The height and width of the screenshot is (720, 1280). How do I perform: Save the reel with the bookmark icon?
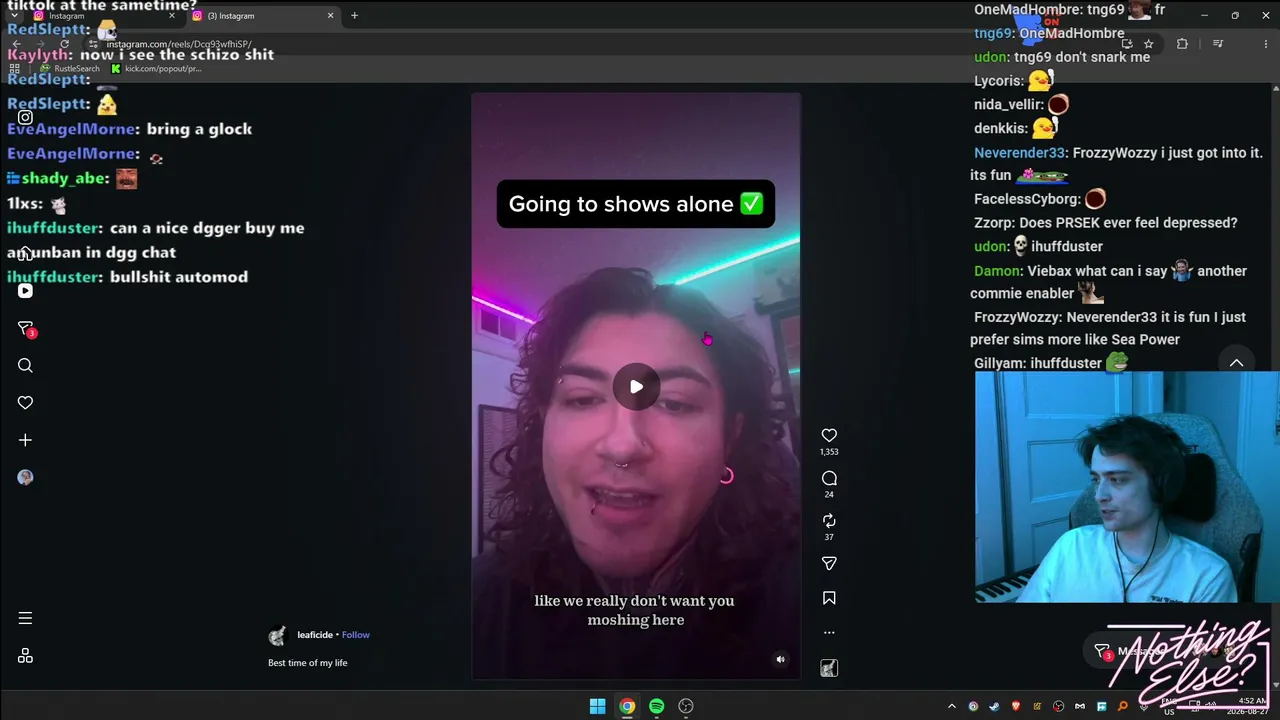pos(829,598)
